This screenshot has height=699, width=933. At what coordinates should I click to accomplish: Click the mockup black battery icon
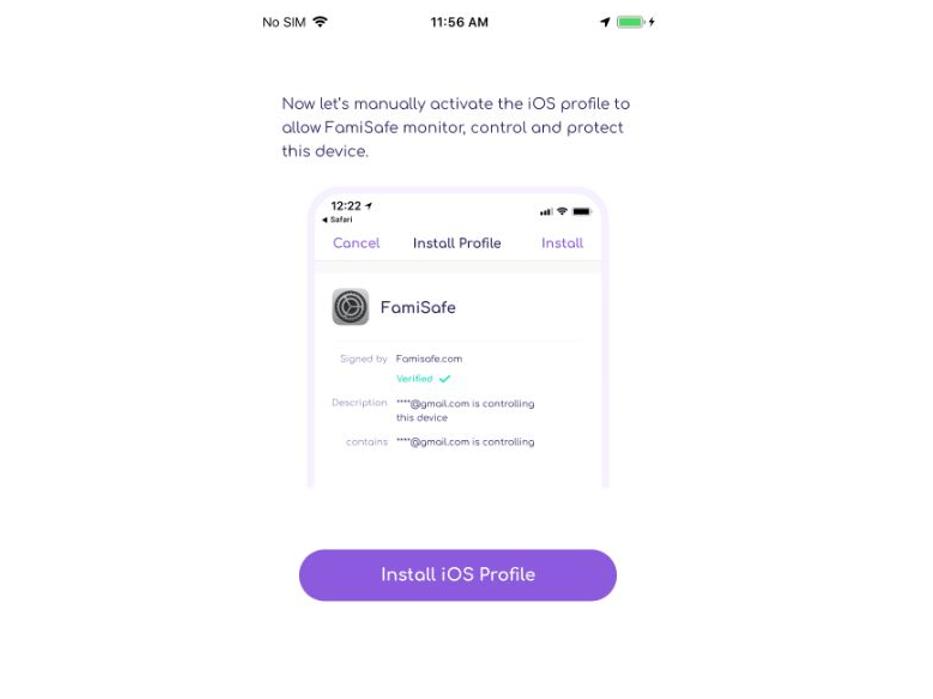(581, 211)
